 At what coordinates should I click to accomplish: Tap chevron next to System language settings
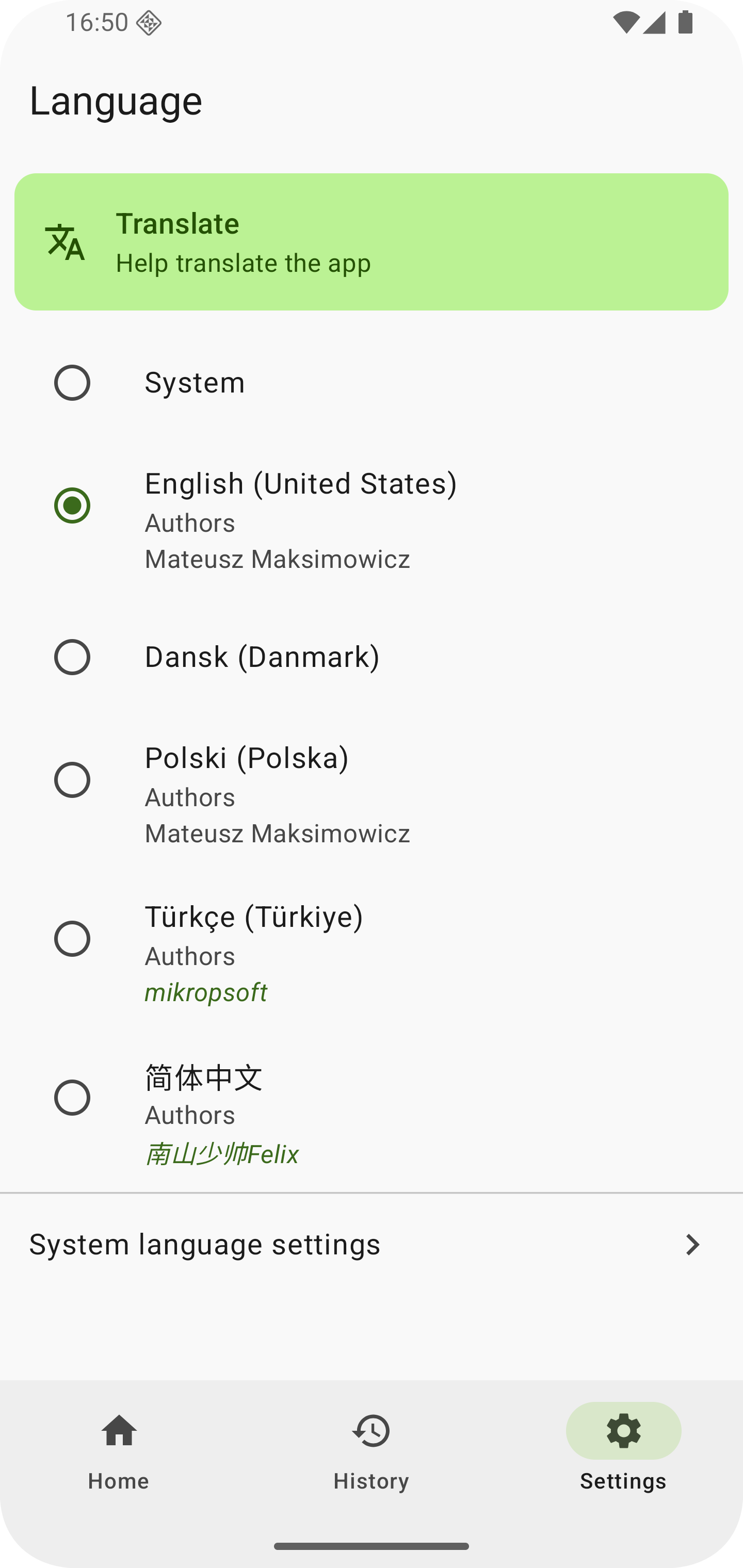pyautogui.click(x=692, y=1245)
